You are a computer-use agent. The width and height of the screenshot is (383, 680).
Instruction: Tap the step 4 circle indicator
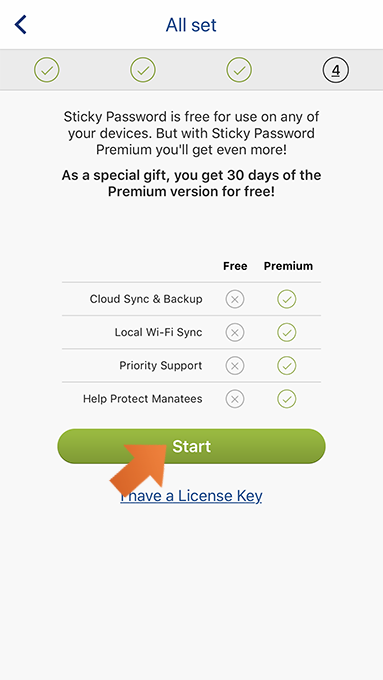click(x=336, y=70)
